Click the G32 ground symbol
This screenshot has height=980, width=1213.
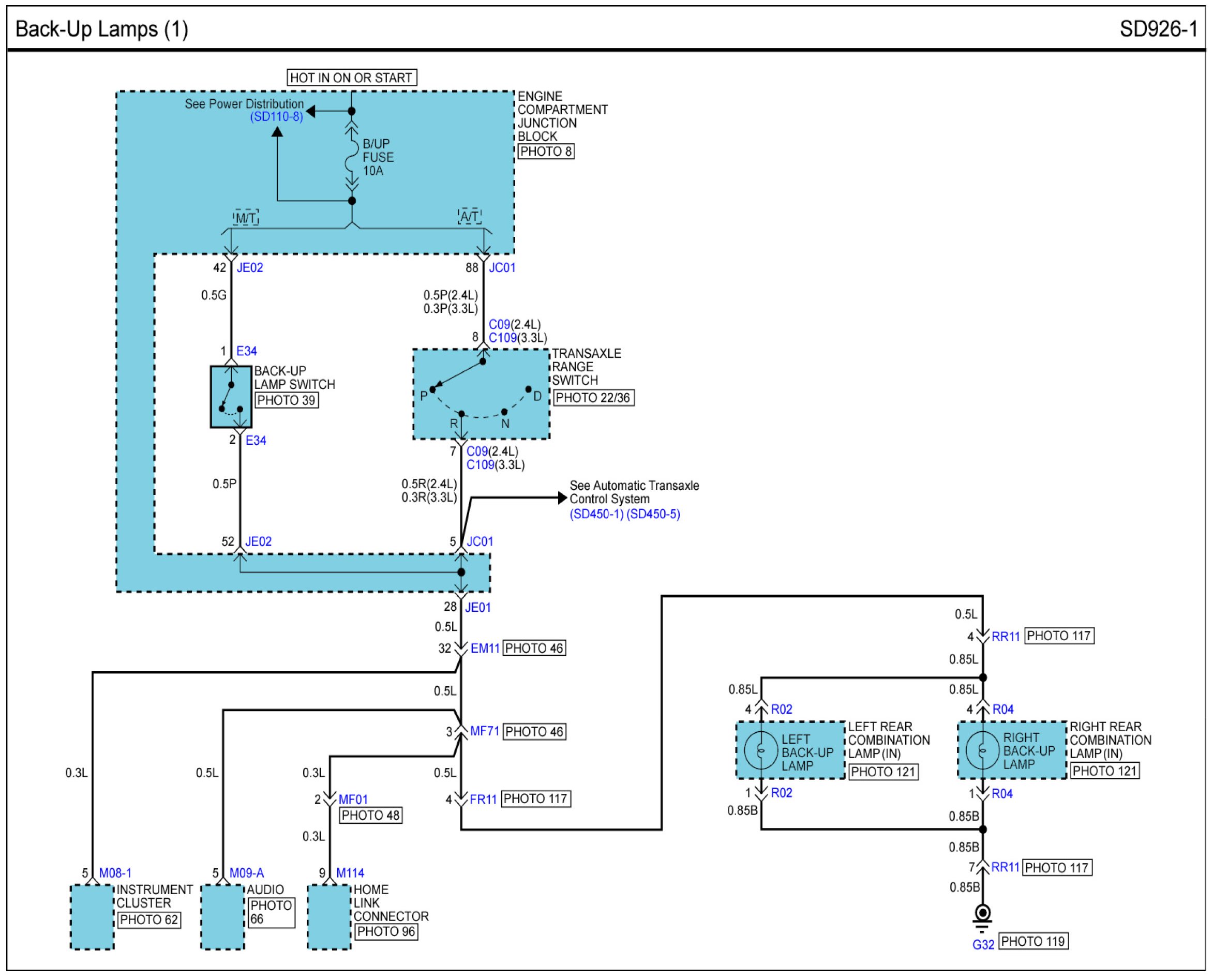click(983, 914)
